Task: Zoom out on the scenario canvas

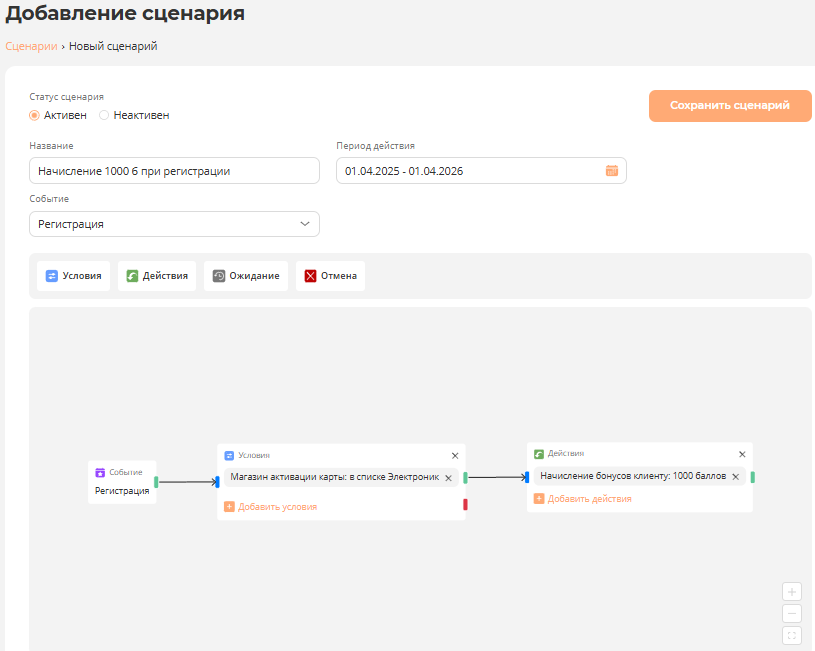Action: (792, 614)
